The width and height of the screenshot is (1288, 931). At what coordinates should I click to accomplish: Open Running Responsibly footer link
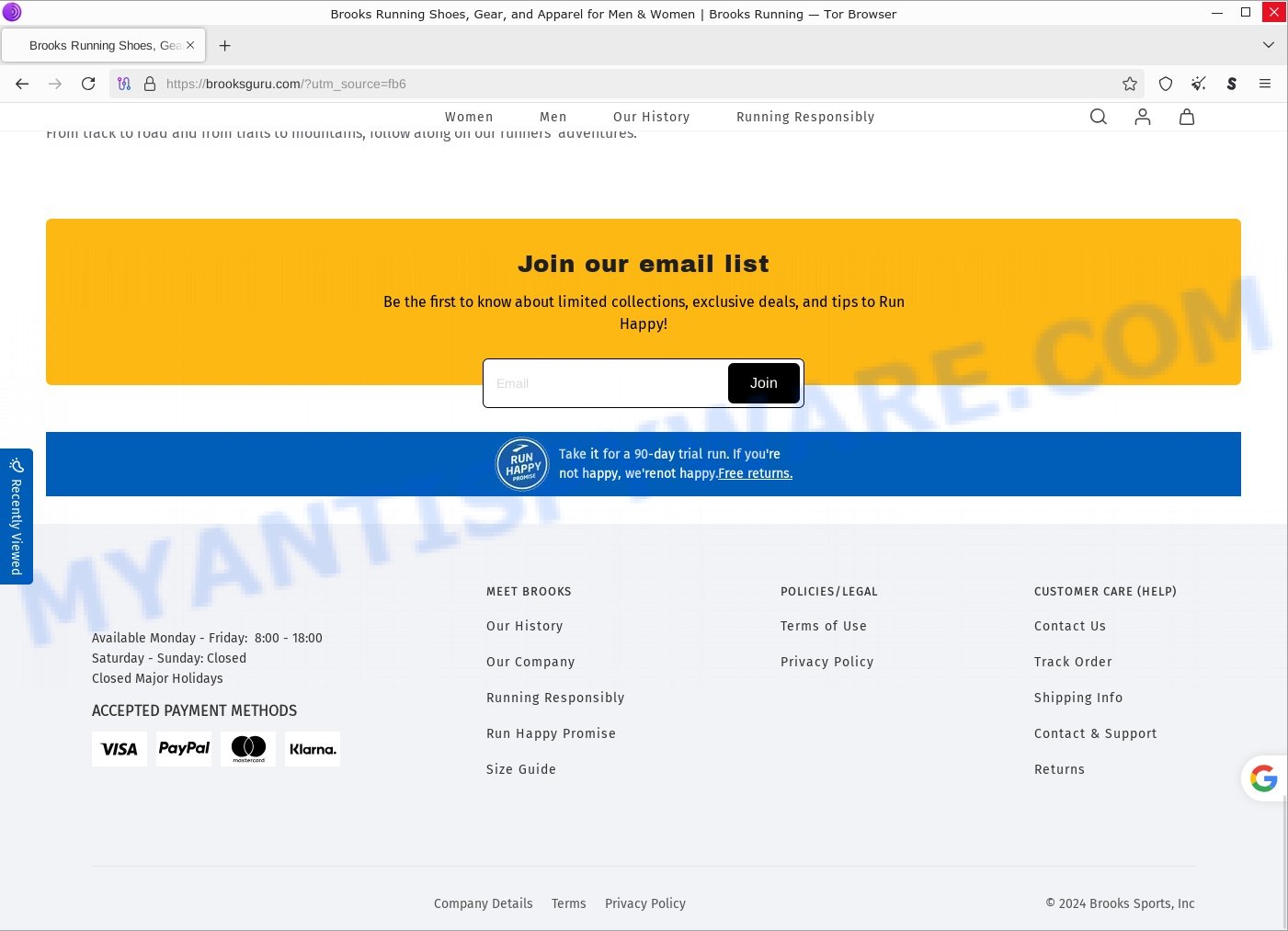point(555,698)
